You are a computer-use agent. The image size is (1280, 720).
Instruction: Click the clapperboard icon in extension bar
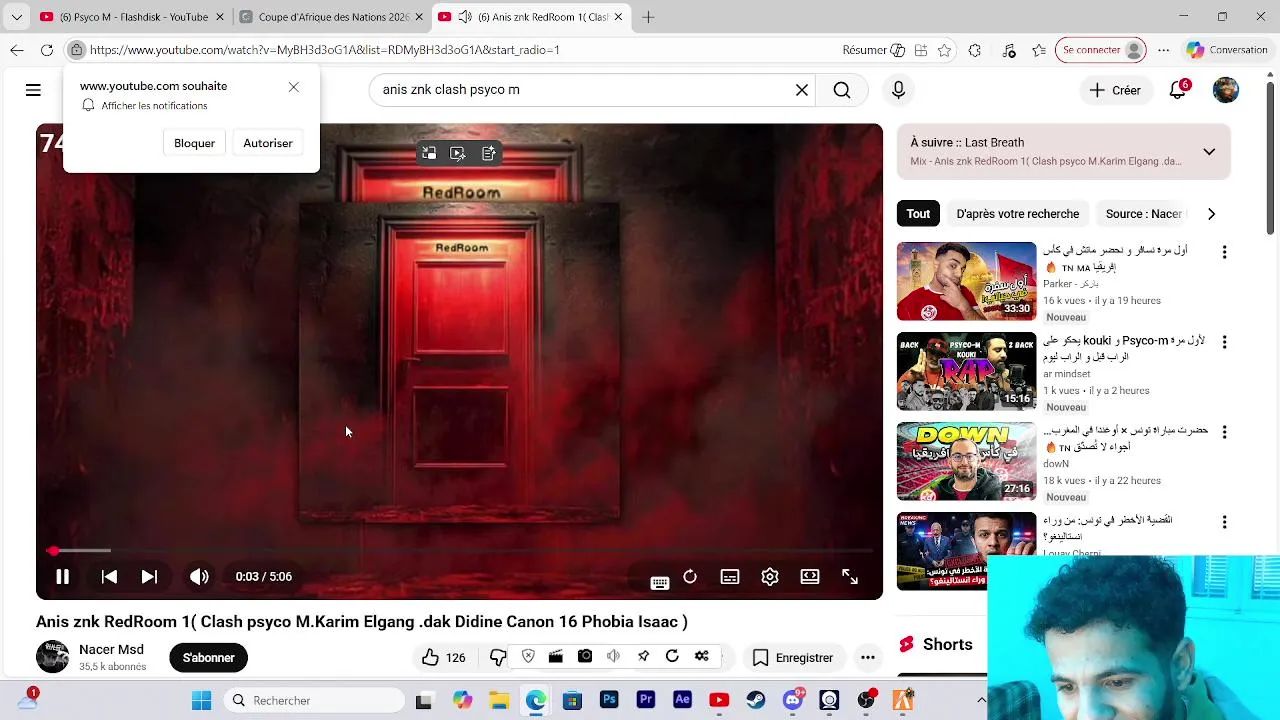click(556, 657)
